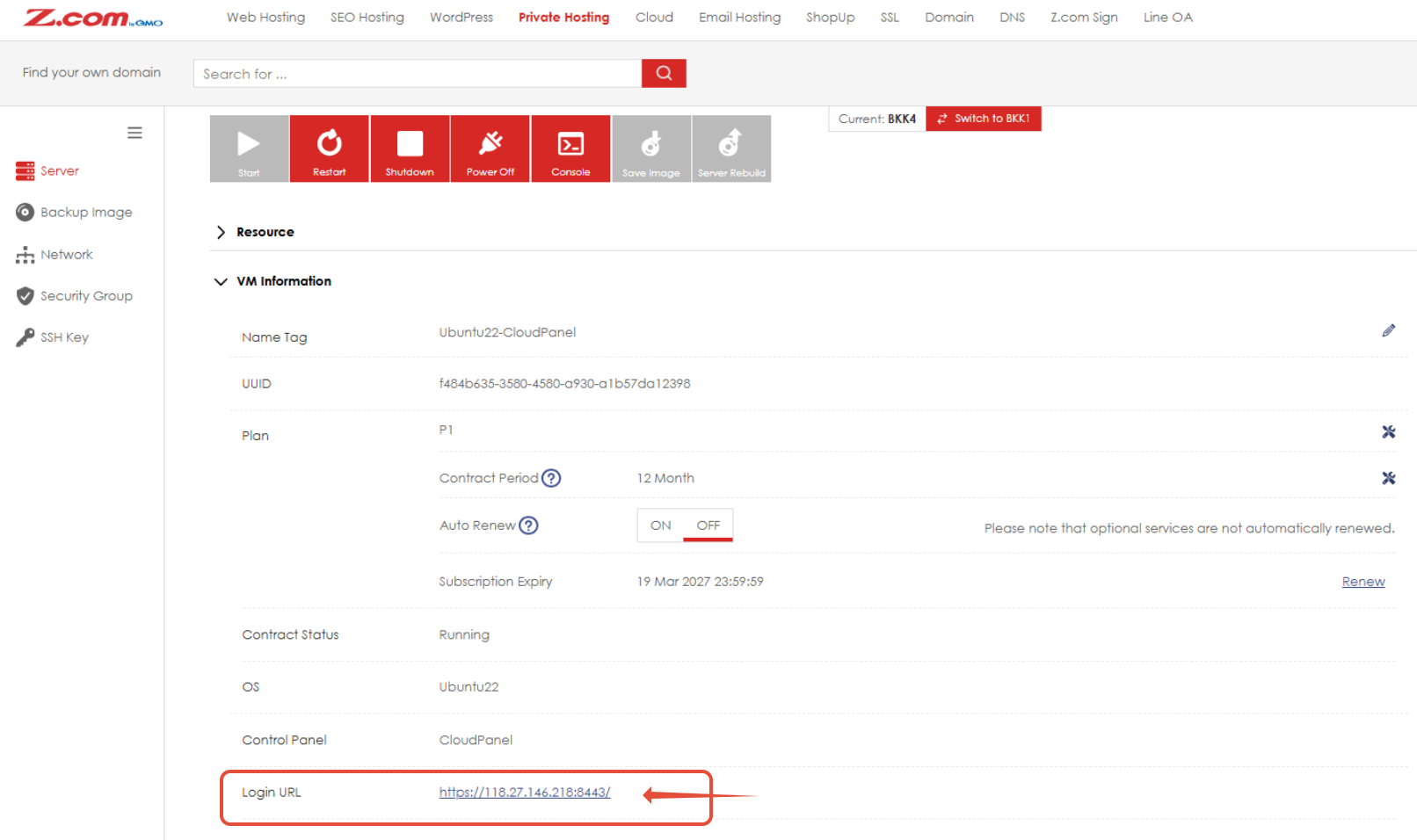Click the Start server icon

pos(249,148)
